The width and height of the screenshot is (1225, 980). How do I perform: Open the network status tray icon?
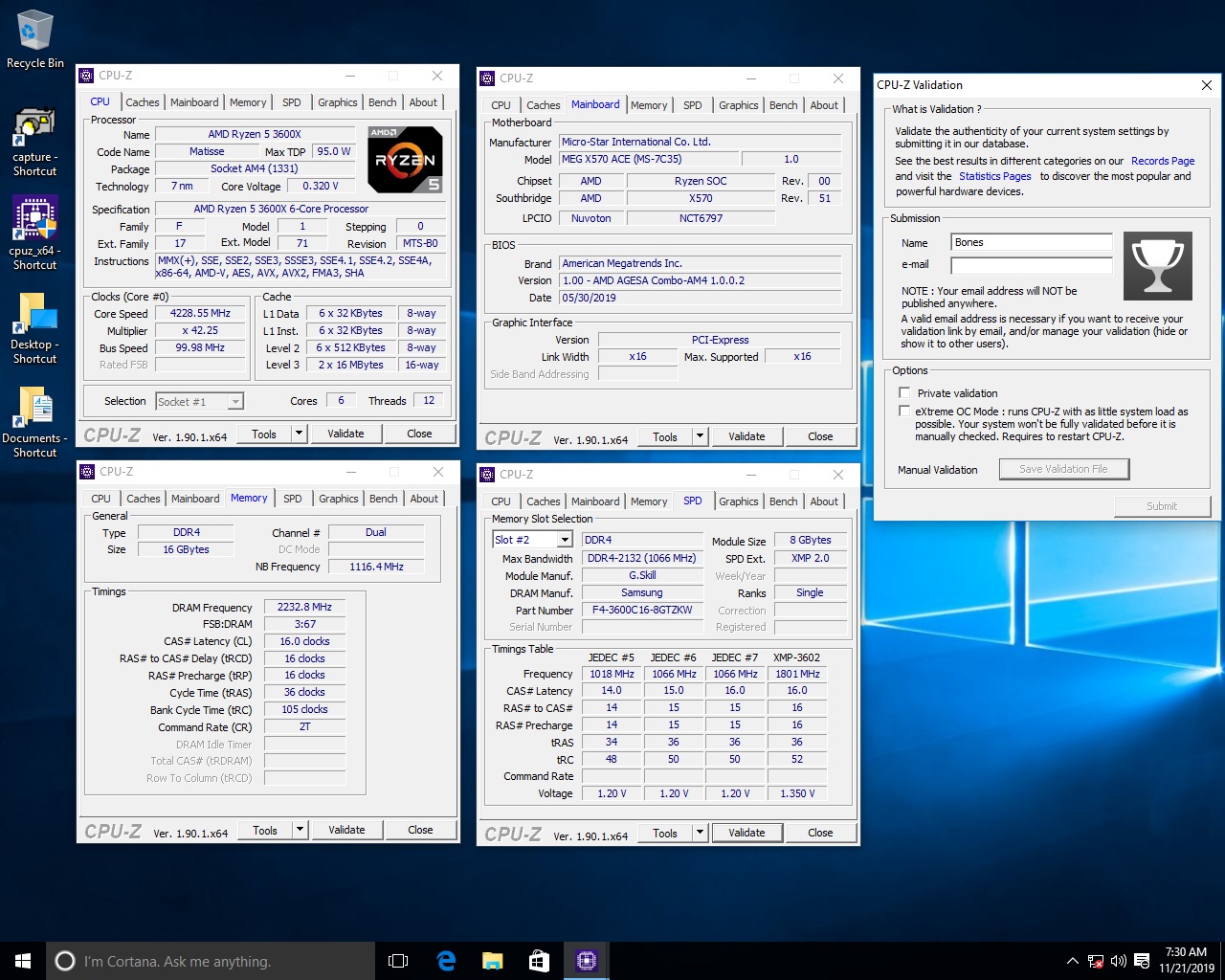point(1095,961)
